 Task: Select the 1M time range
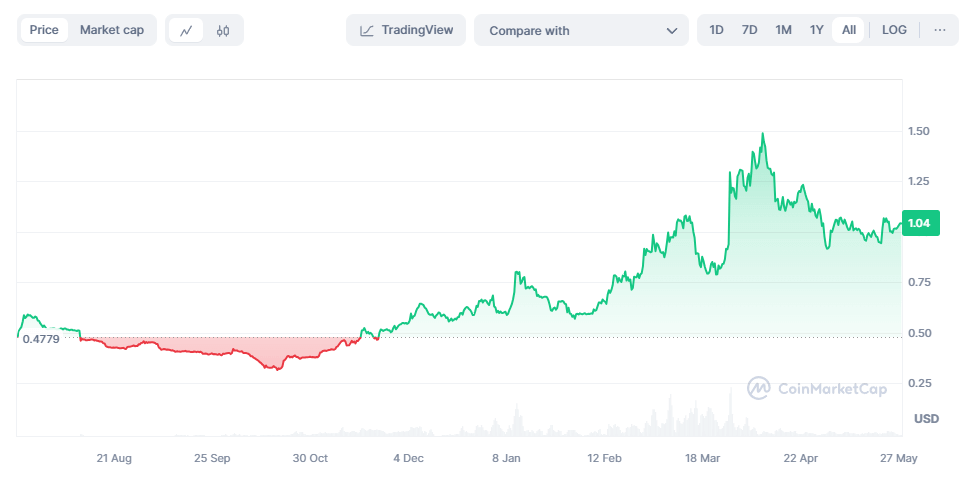coord(783,30)
